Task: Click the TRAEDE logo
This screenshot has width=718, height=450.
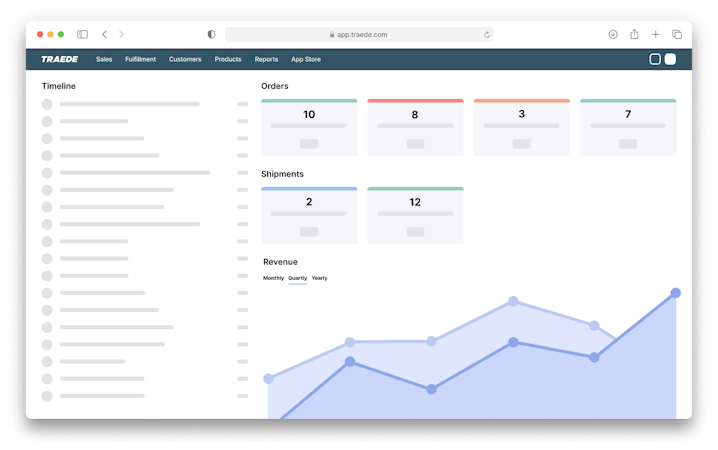Action: (x=60, y=59)
